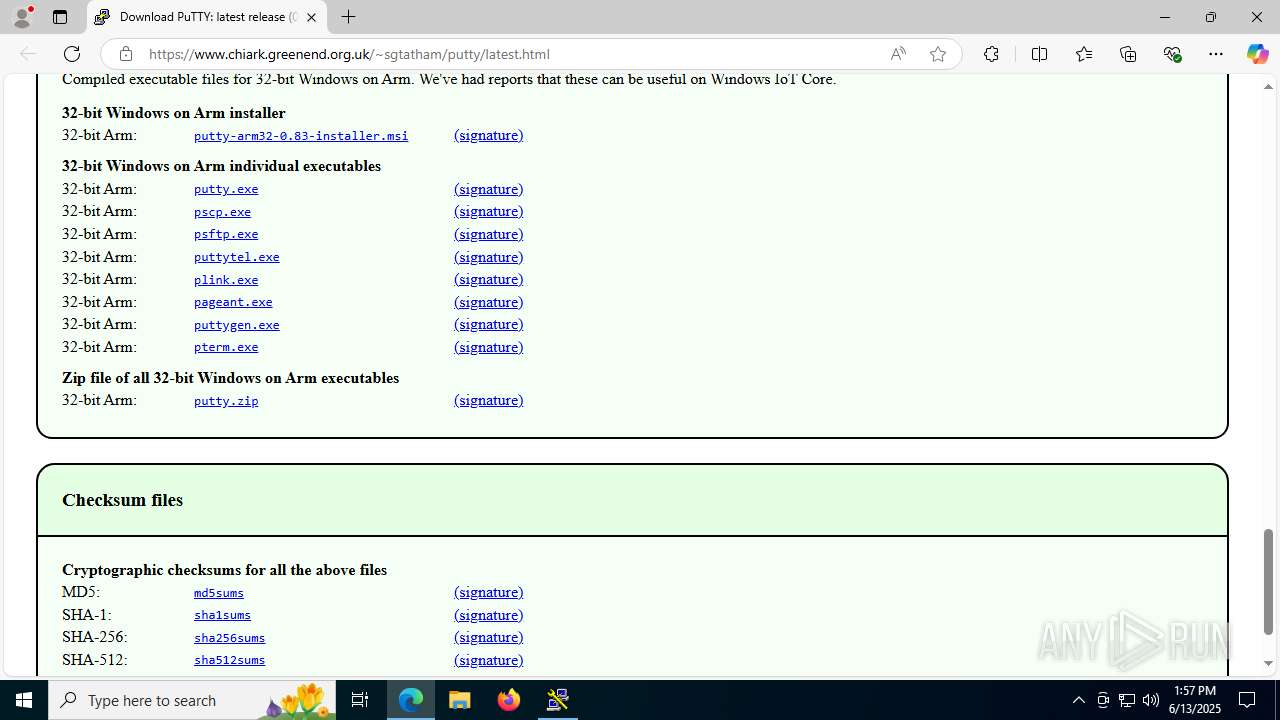Open signature for pageant.exe
1280x720 pixels.
[x=488, y=302]
